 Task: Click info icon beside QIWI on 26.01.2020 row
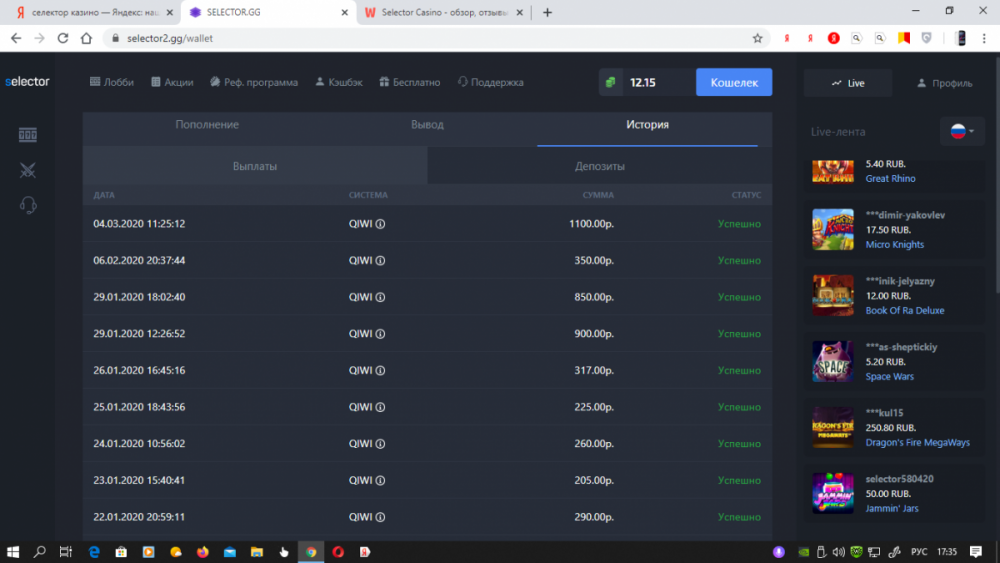click(x=380, y=371)
